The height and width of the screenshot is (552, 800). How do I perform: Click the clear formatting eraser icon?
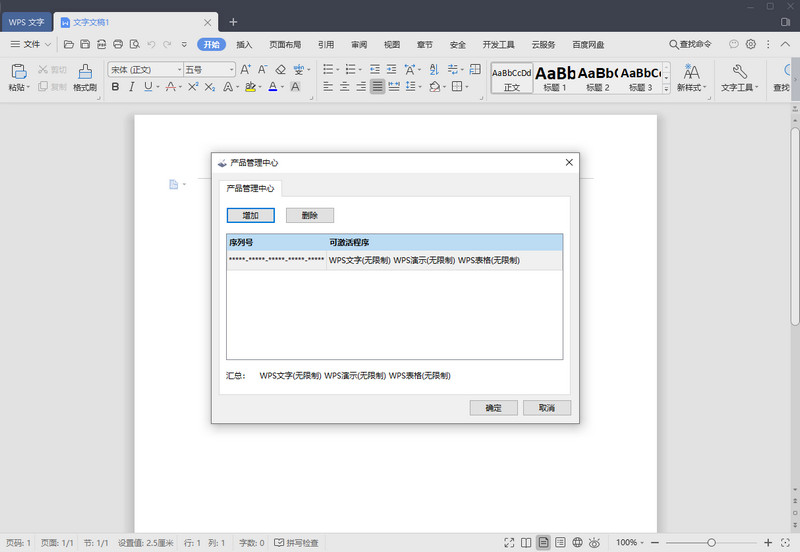tap(280, 69)
